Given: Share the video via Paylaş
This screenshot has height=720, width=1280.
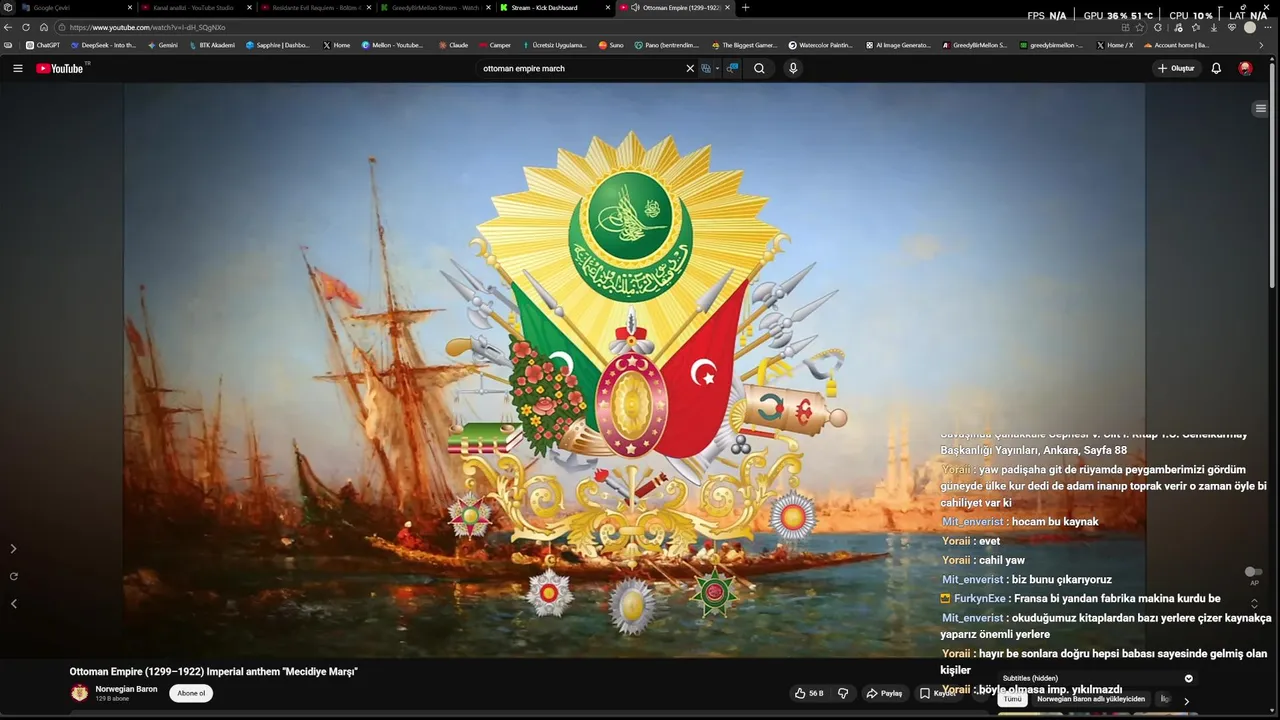Looking at the screenshot, I should tap(884, 693).
